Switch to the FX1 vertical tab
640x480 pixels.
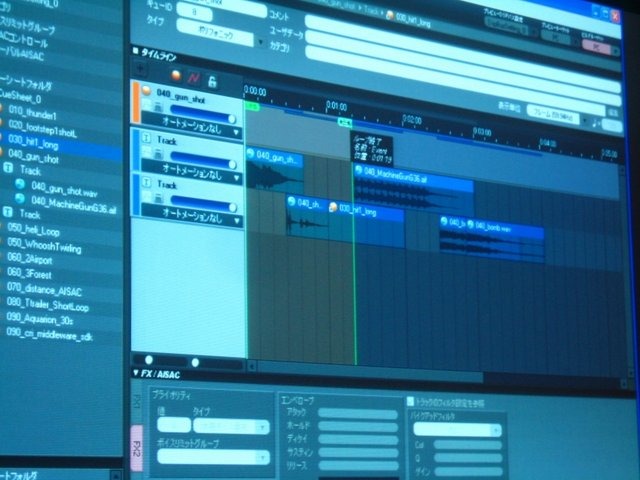[x=137, y=402]
